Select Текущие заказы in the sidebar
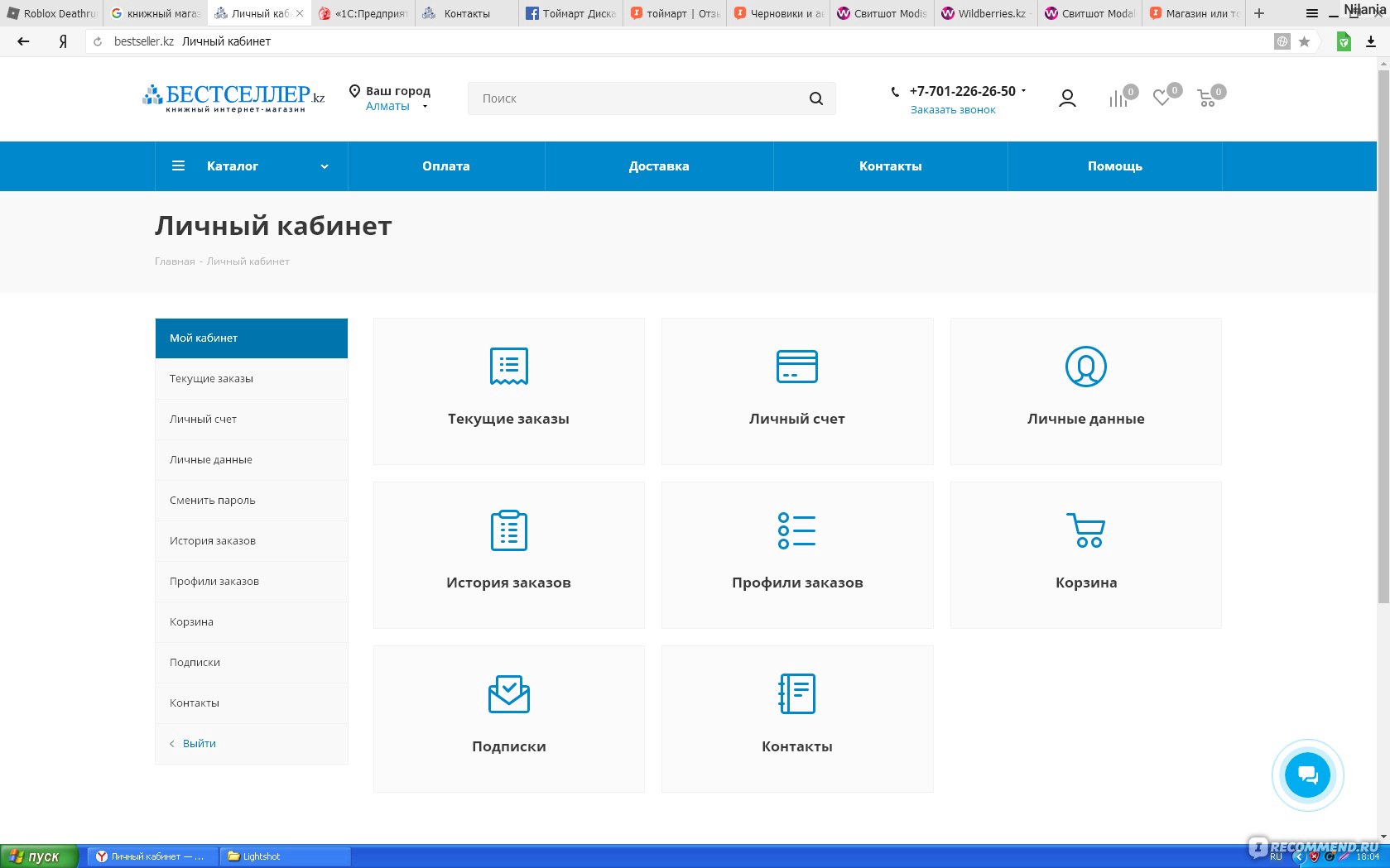 click(x=252, y=379)
